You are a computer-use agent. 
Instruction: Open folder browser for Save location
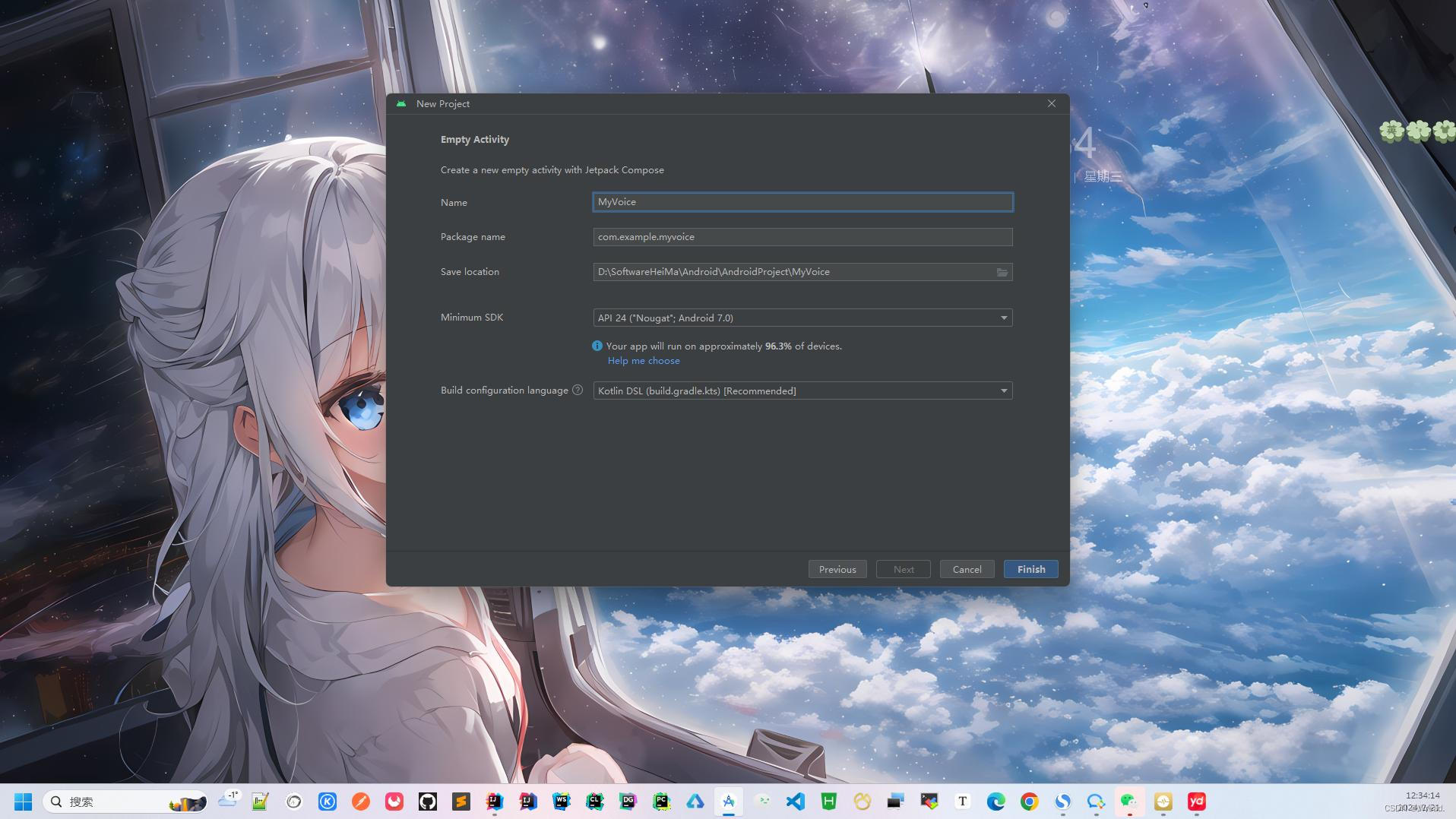tap(1002, 272)
